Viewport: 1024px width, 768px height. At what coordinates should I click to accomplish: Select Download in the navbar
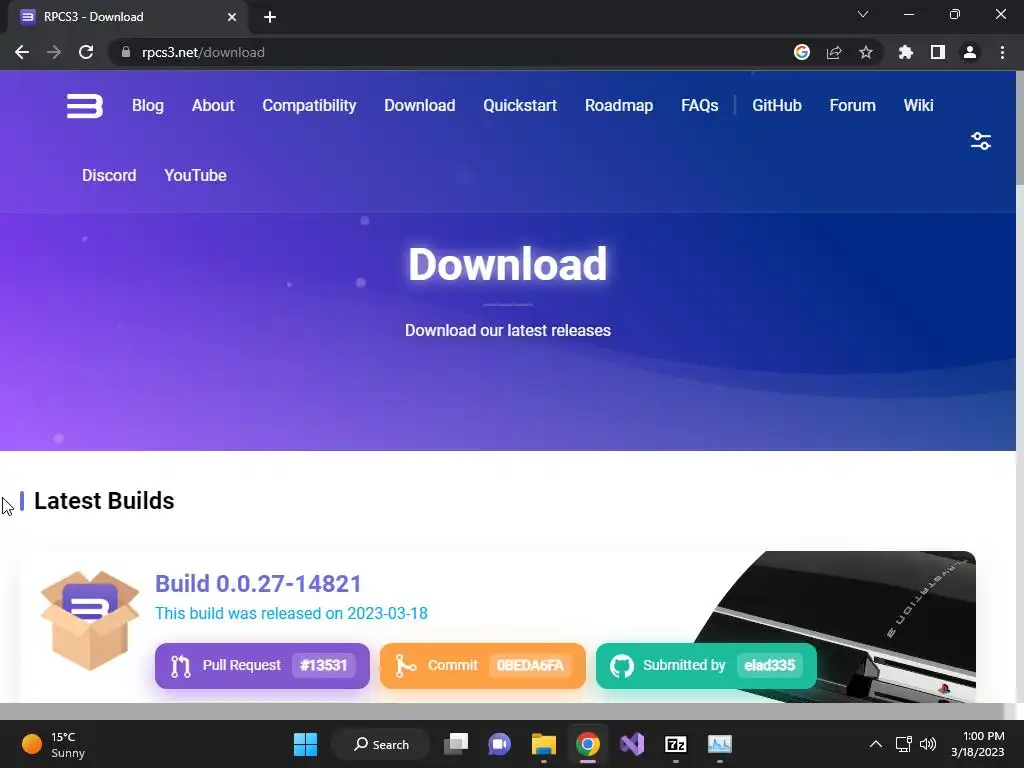pos(419,106)
